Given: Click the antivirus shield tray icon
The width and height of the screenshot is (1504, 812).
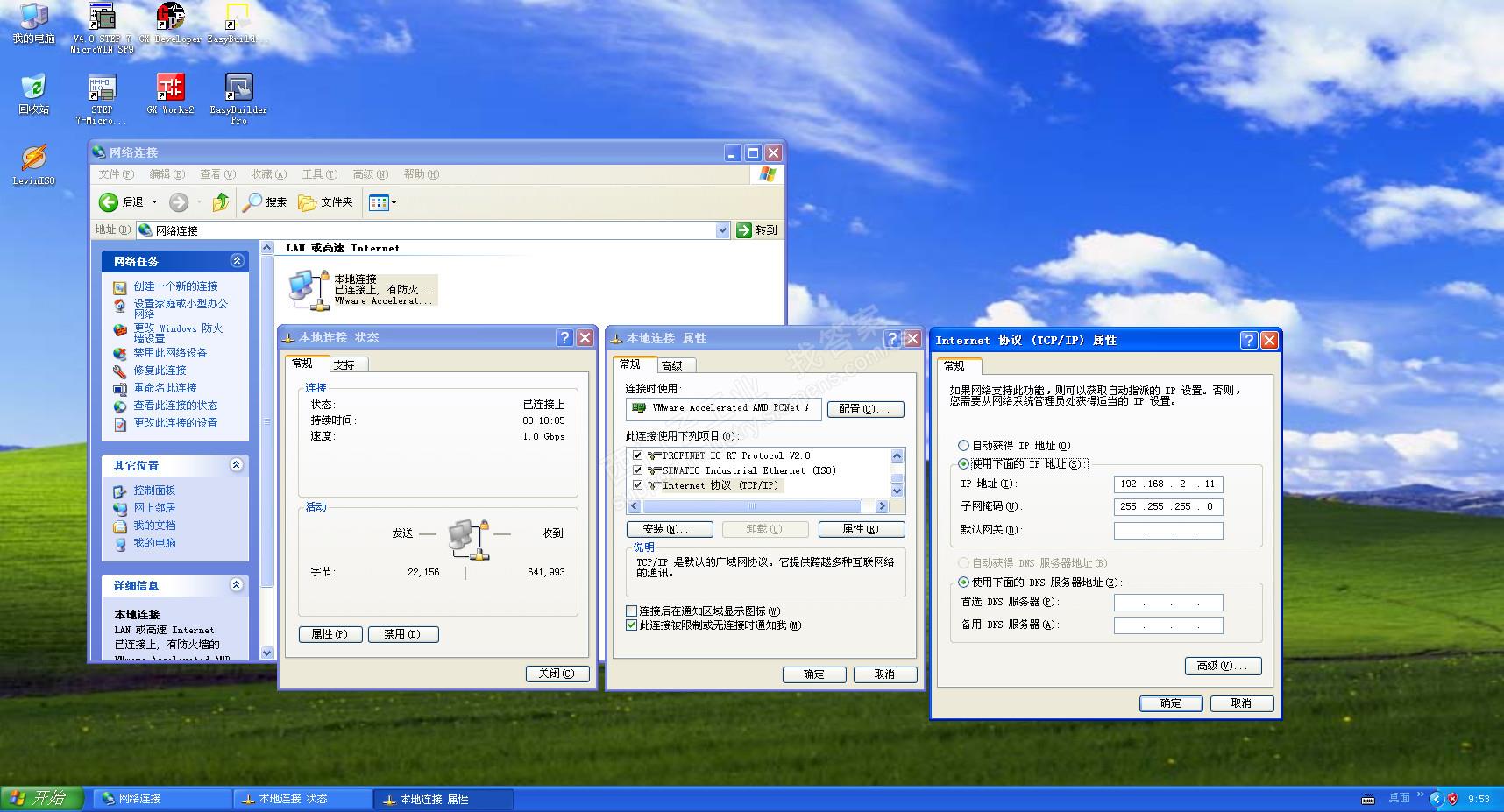Looking at the screenshot, I should click(1452, 799).
